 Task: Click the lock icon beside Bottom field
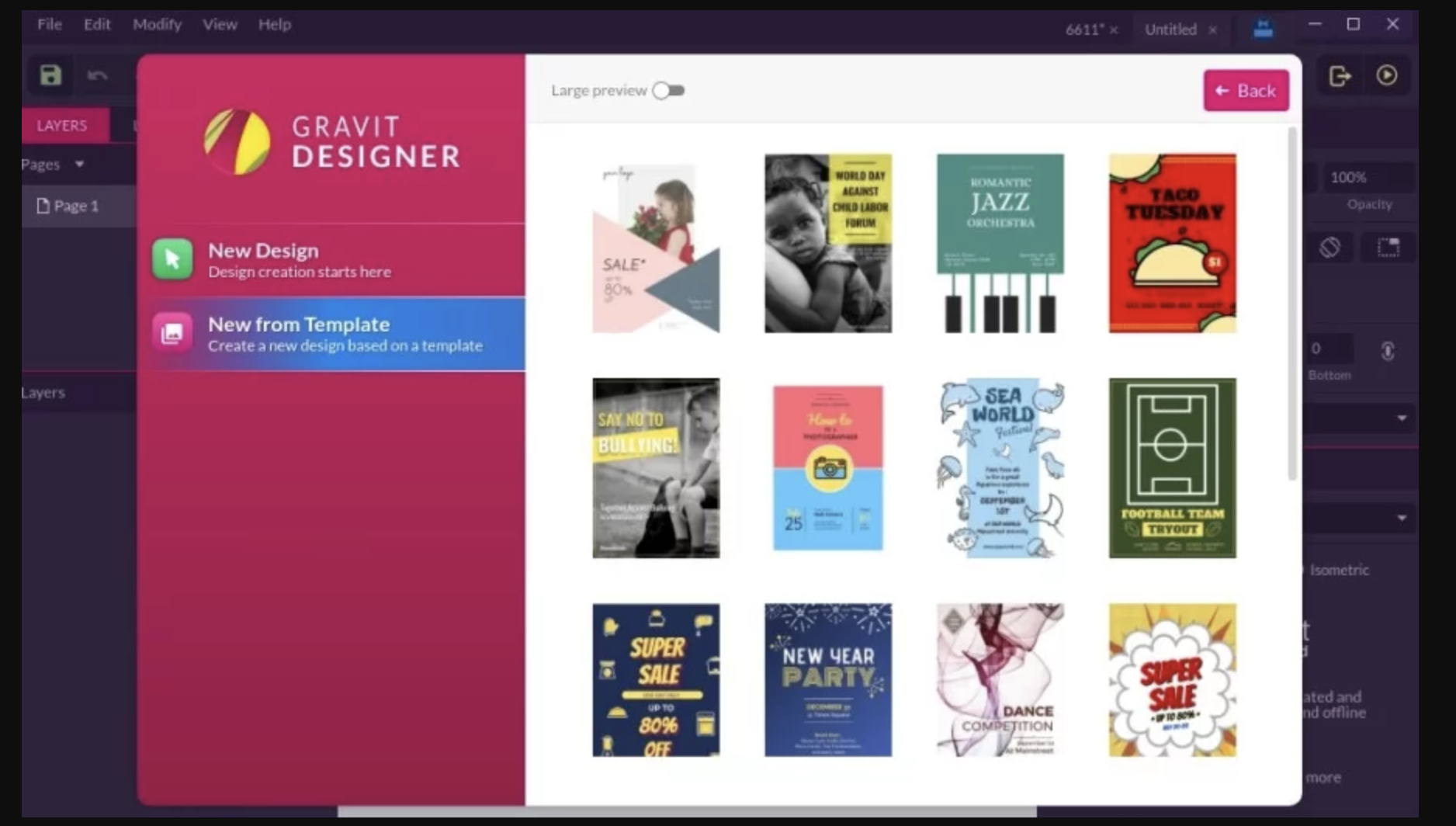click(x=1388, y=351)
